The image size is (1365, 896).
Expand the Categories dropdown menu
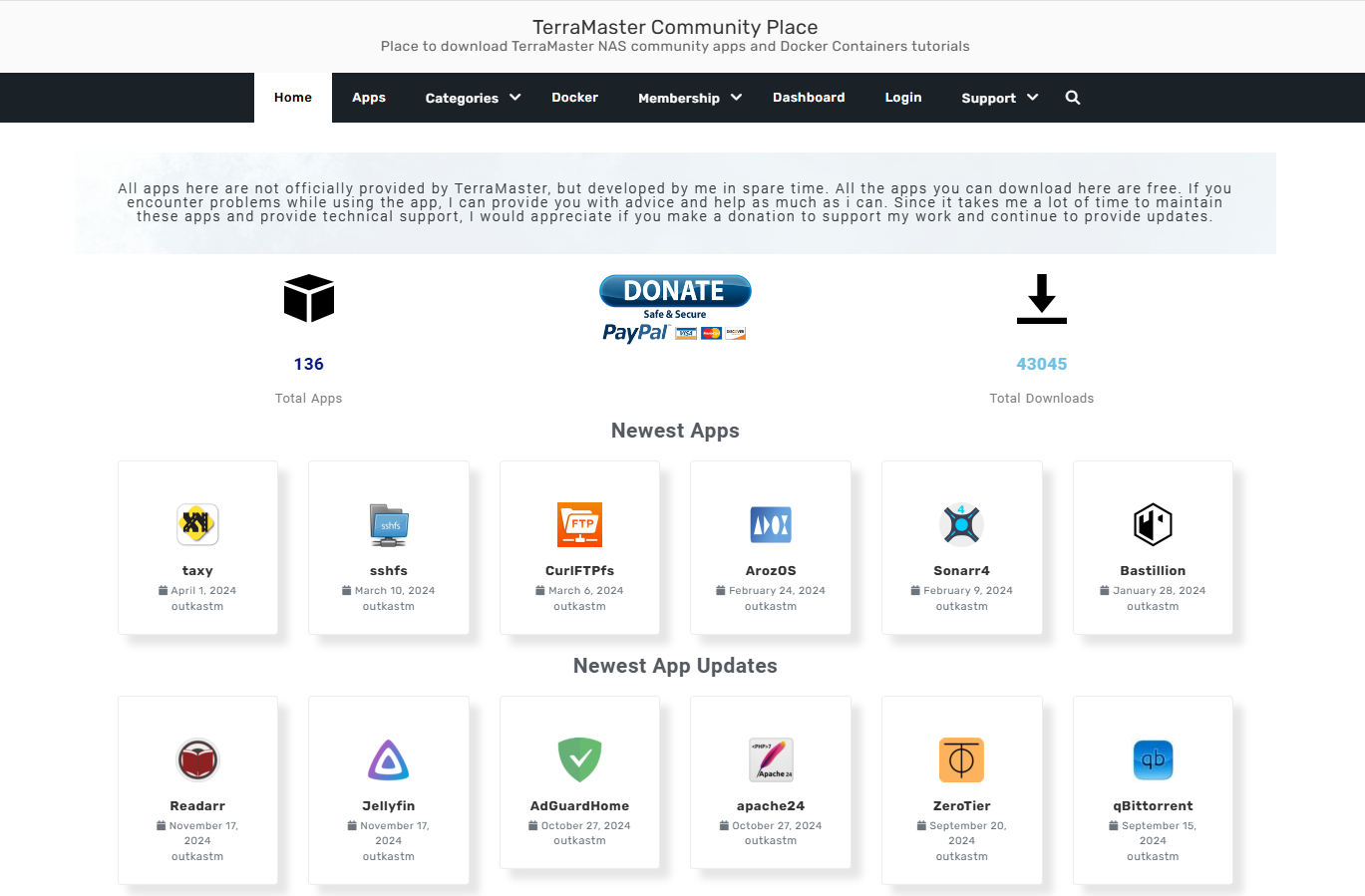[473, 98]
